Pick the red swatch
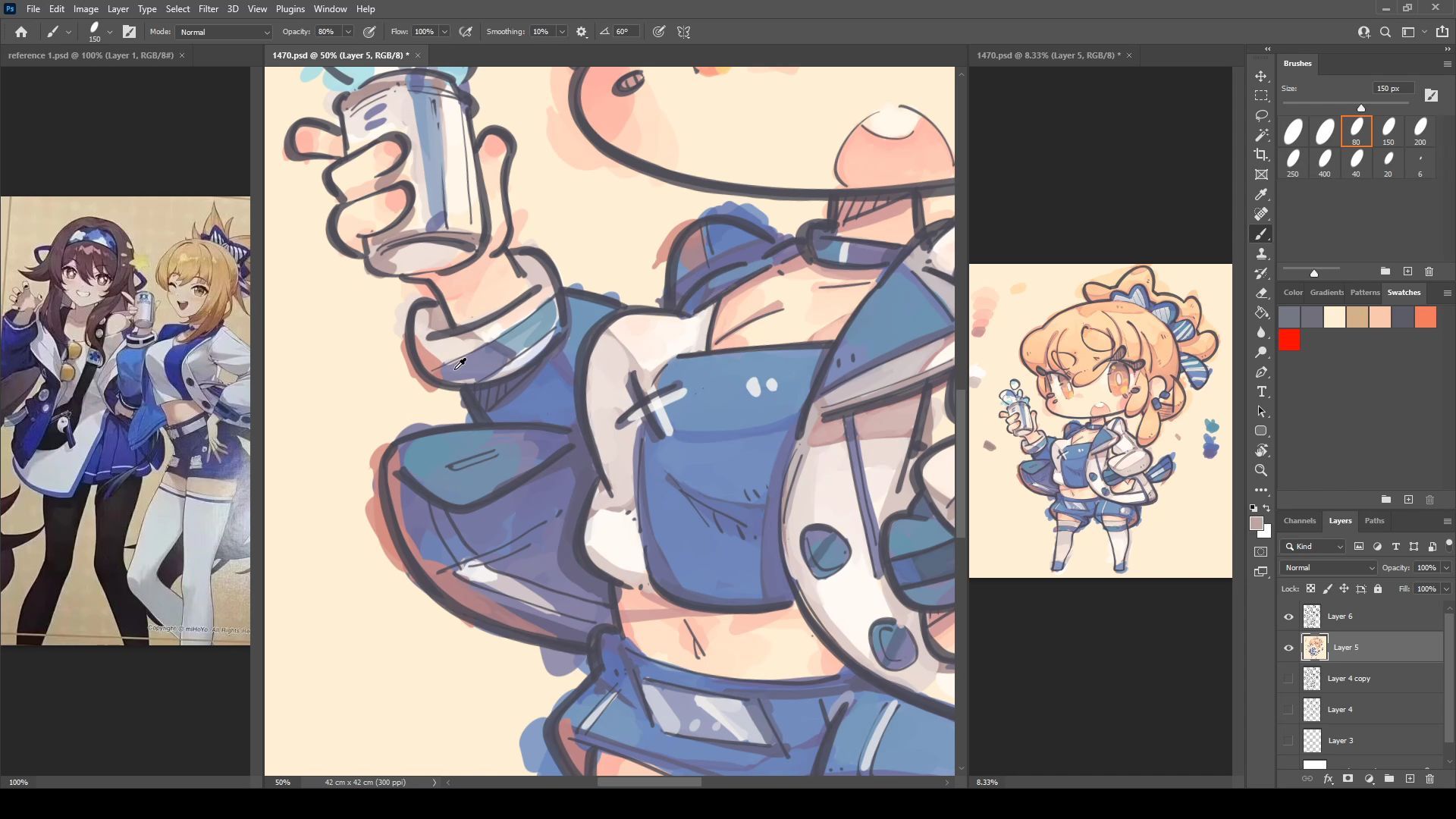The height and width of the screenshot is (819, 1456). pos(1289,340)
